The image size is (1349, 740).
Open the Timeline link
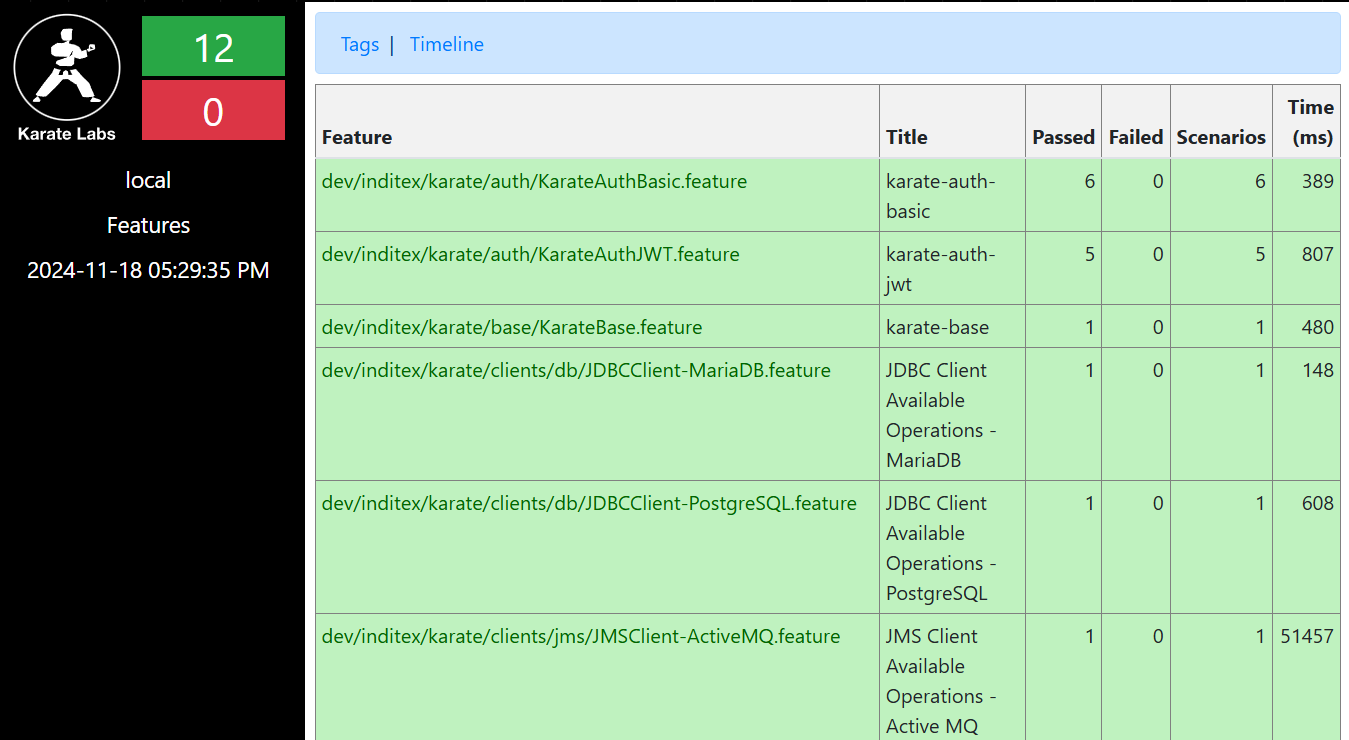(x=447, y=44)
